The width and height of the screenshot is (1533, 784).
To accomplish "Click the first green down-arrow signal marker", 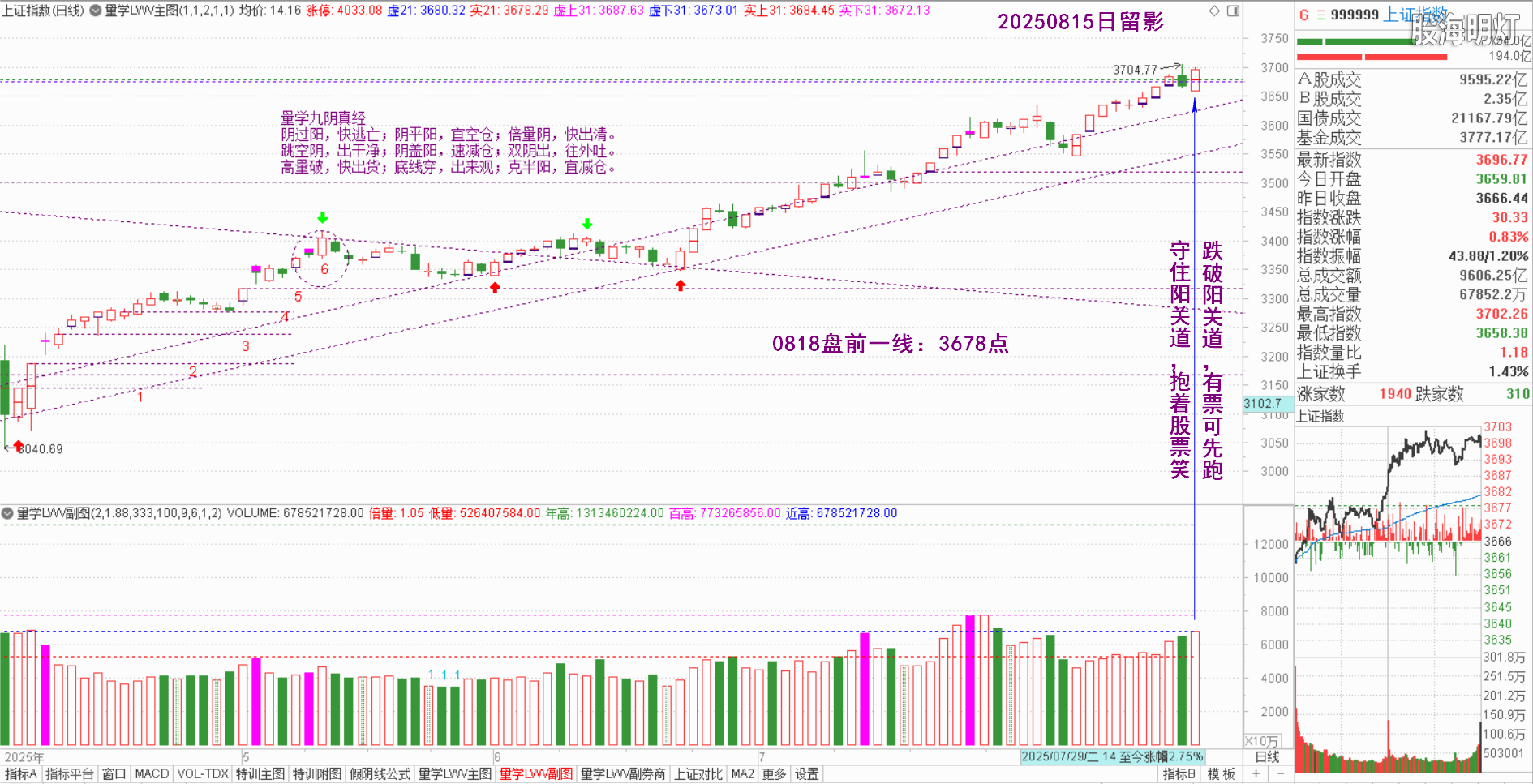I will [x=323, y=217].
